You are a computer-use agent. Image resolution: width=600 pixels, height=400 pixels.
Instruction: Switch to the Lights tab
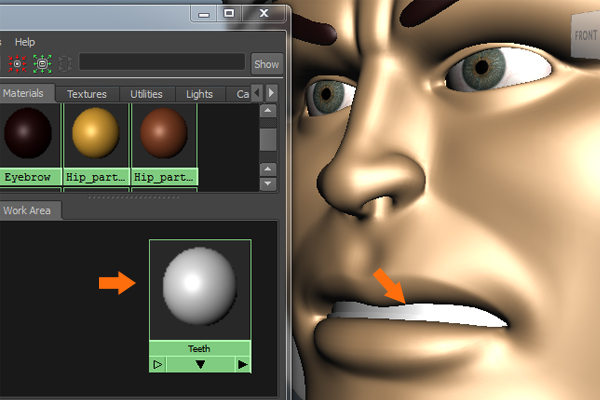click(x=199, y=94)
